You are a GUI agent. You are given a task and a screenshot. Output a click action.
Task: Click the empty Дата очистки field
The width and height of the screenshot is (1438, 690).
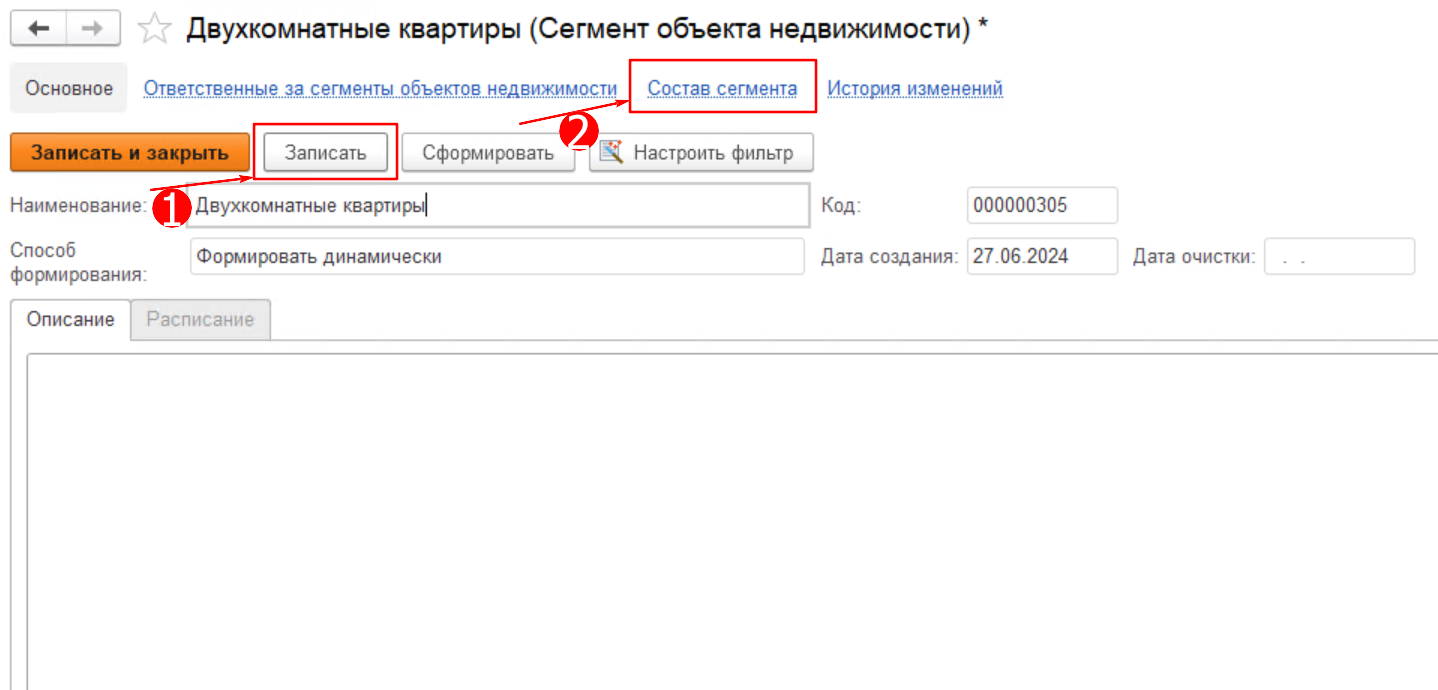tap(1338, 256)
